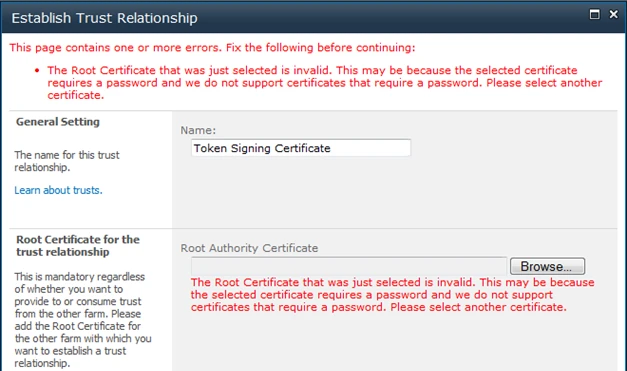Click the red error text below Browse
Image resolution: width=627 pixels, height=371 pixels.
392,295
